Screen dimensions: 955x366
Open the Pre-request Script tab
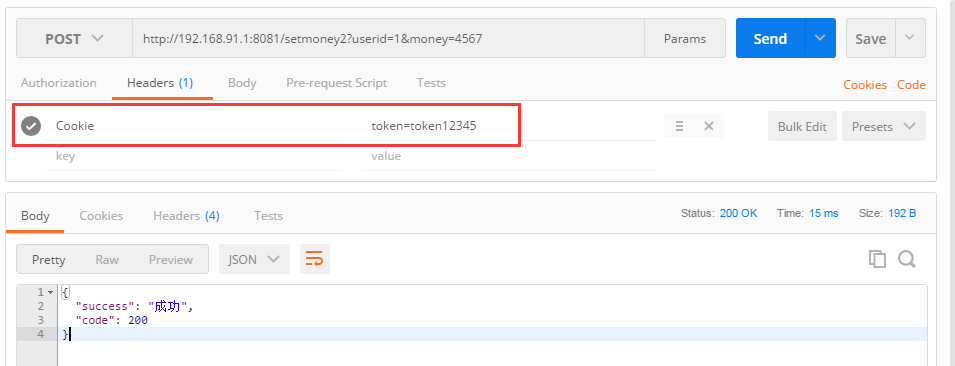tap(337, 83)
